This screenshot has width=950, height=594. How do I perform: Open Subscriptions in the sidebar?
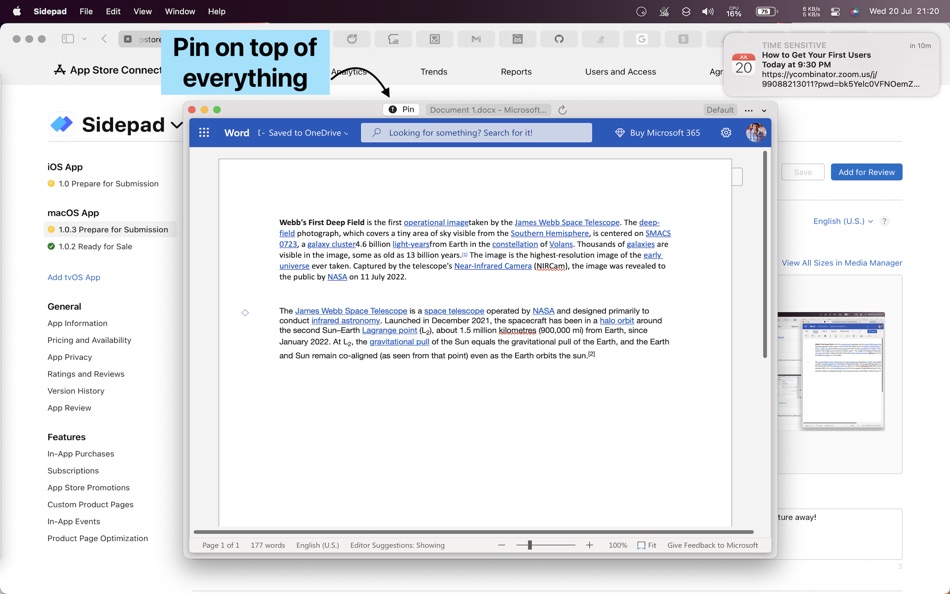[73, 470]
